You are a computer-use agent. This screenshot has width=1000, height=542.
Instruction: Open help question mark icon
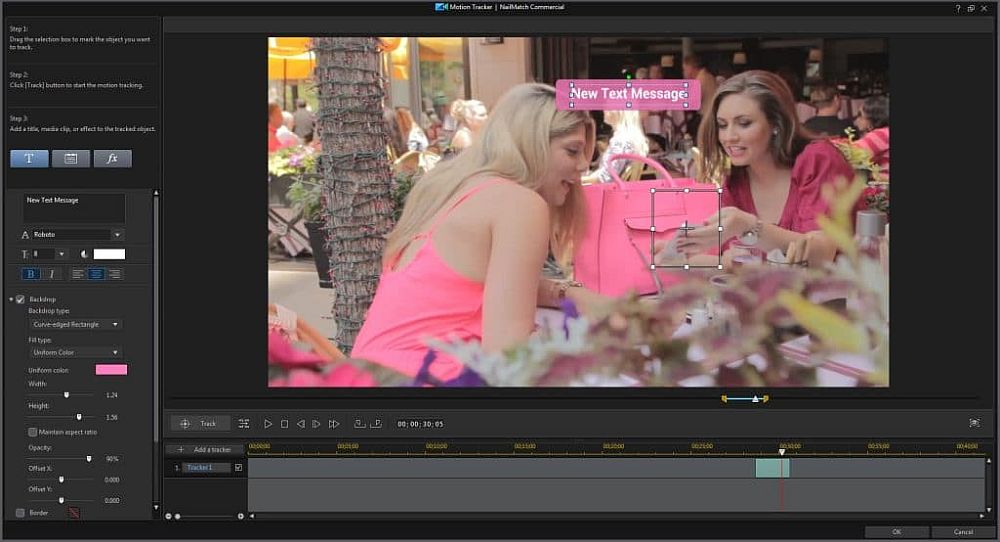click(x=957, y=8)
